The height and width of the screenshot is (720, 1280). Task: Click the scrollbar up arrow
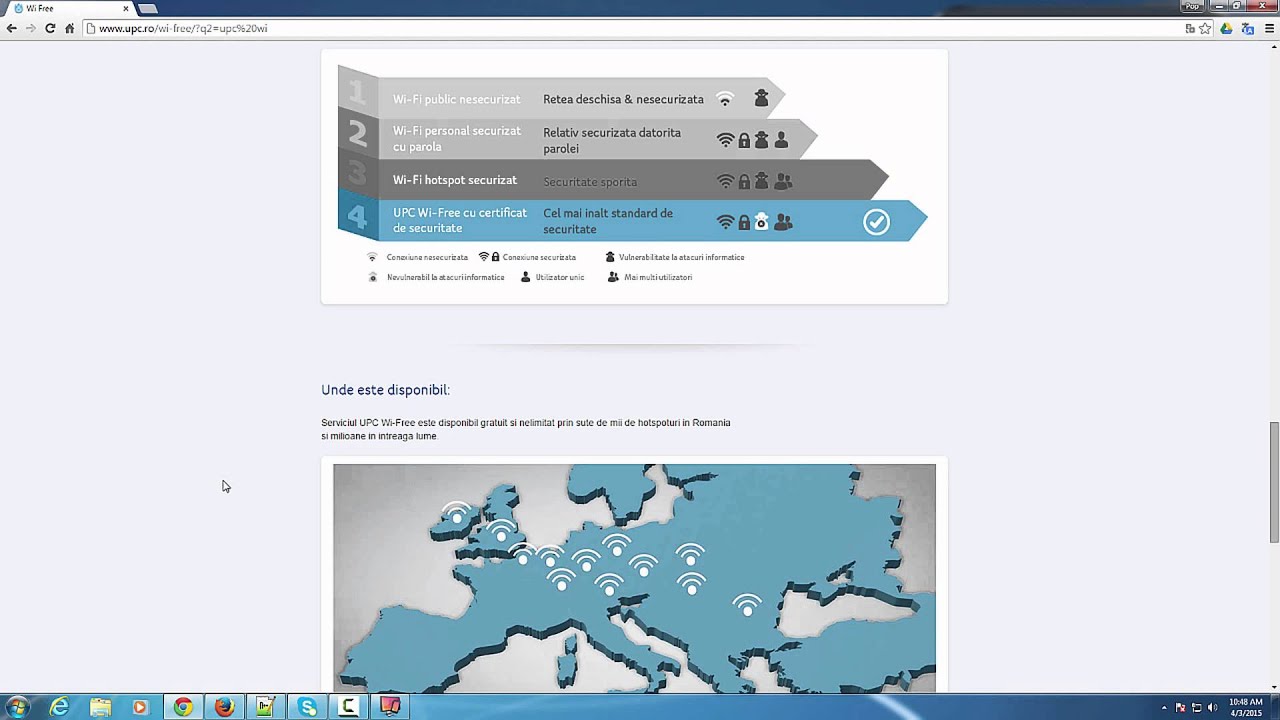coord(1273,47)
